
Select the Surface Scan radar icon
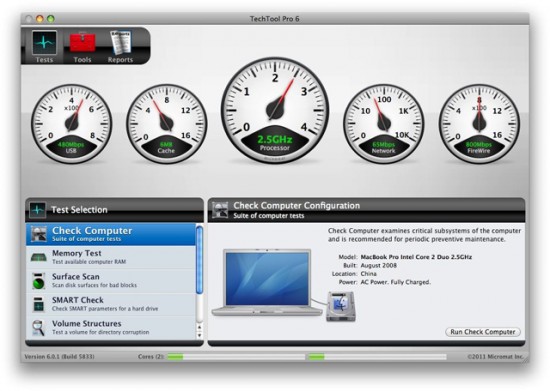[x=39, y=281]
